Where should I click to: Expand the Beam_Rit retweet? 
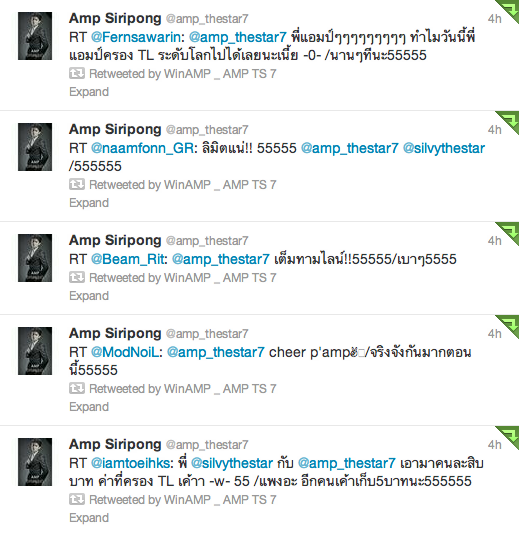click(x=89, y=296)
